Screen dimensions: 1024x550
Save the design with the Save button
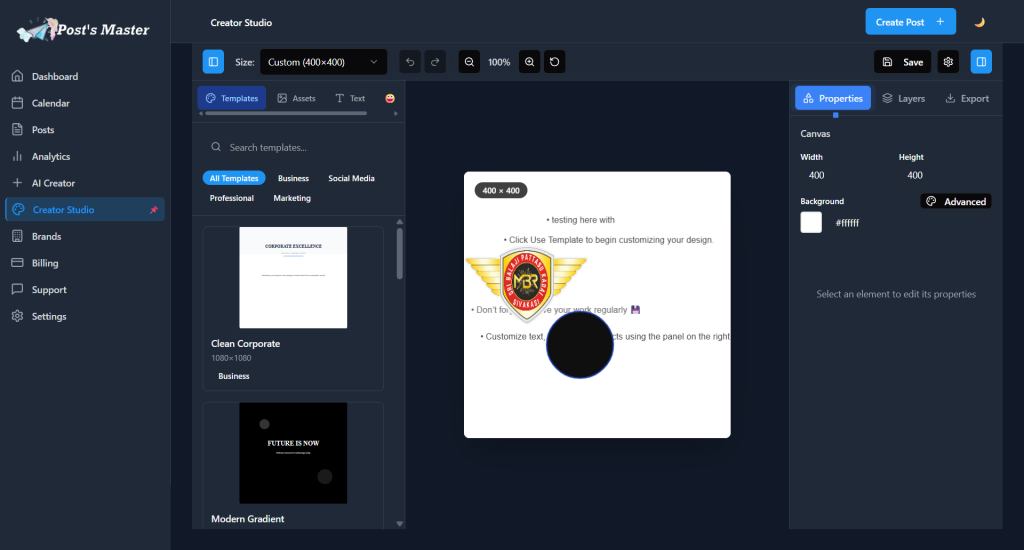click(902, 62)
